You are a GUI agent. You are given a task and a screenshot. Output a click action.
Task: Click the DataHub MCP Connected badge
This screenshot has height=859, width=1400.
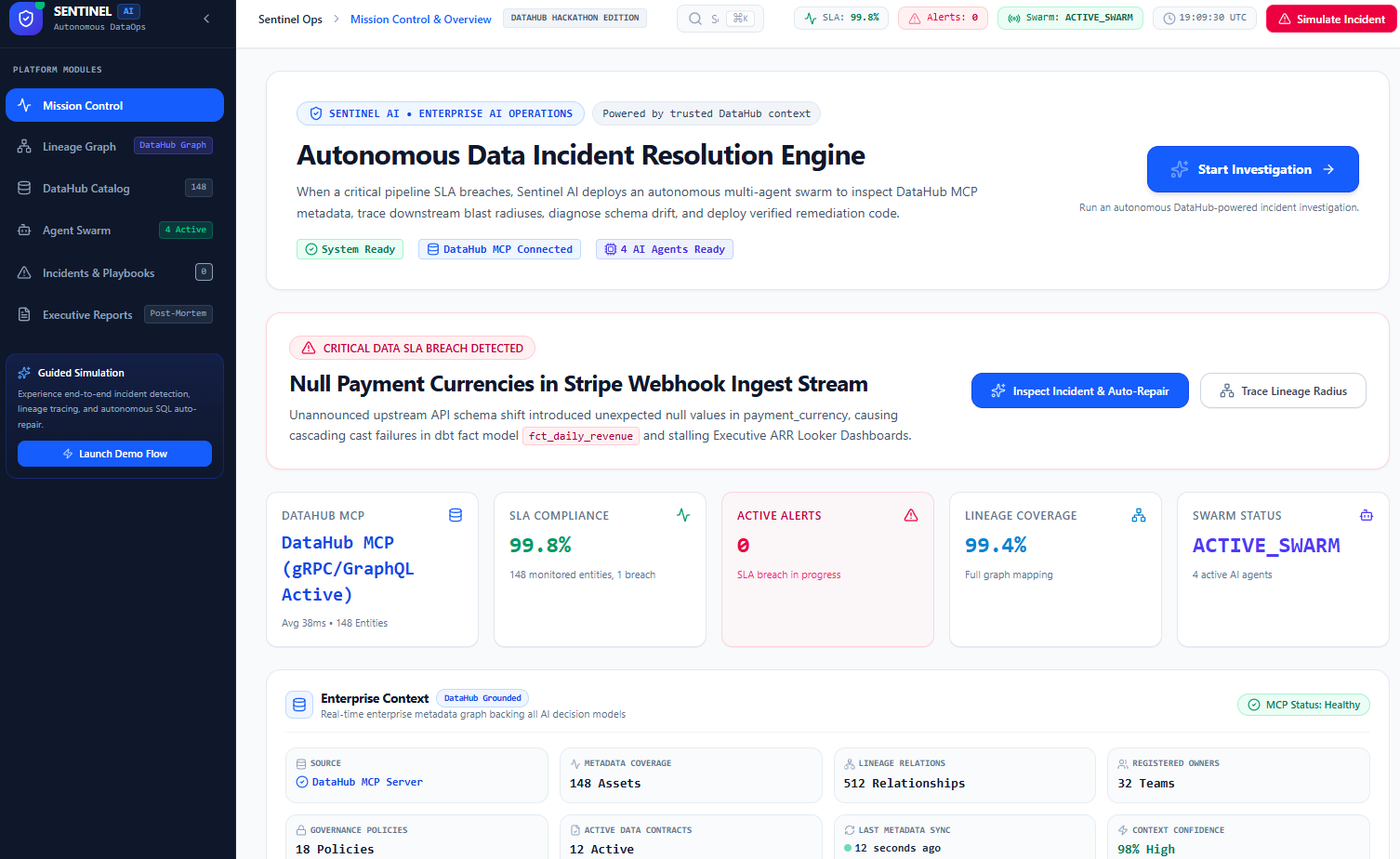coord(499,249)
